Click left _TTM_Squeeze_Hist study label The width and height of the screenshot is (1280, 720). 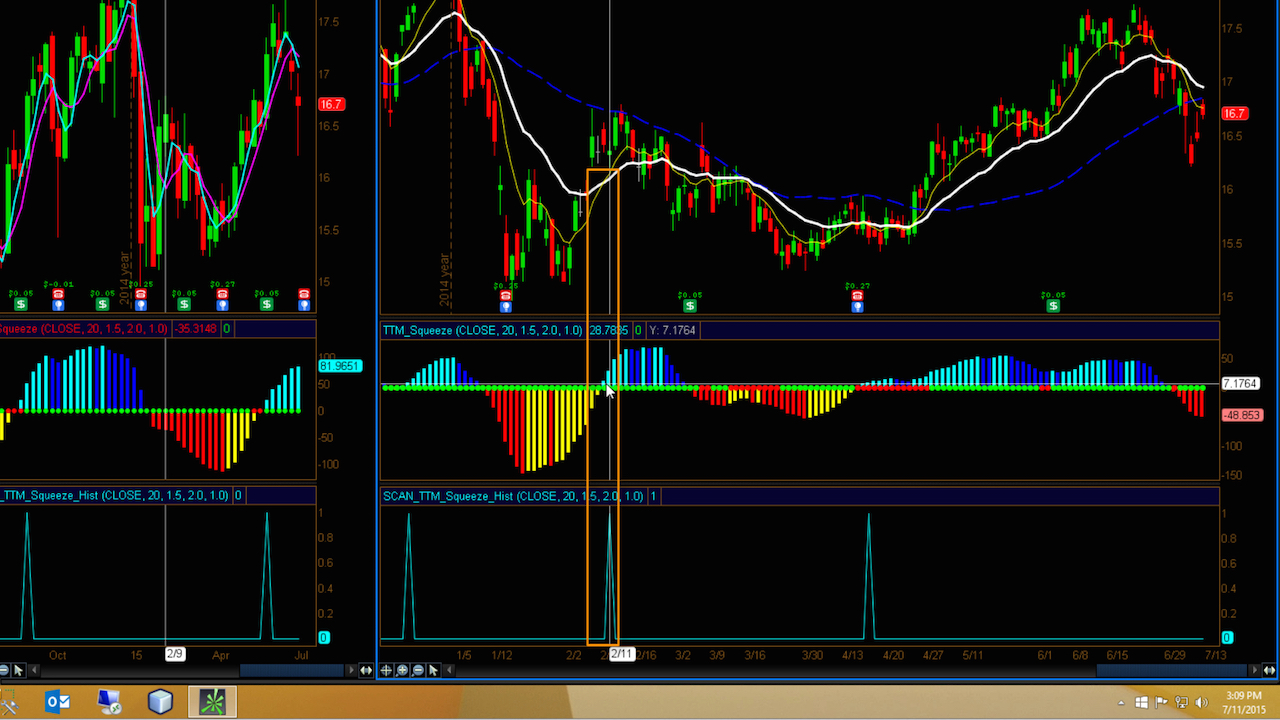[115, 495]
